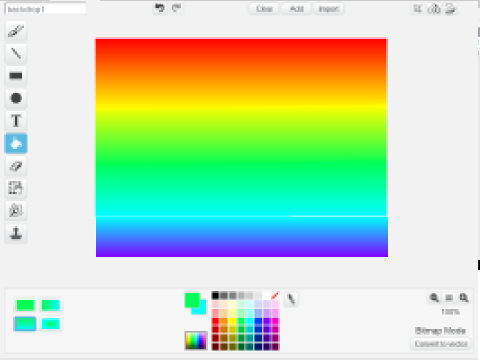Click the rainbow gradient canvas
This screenshot has width=480, height=360.
[242, 147]
